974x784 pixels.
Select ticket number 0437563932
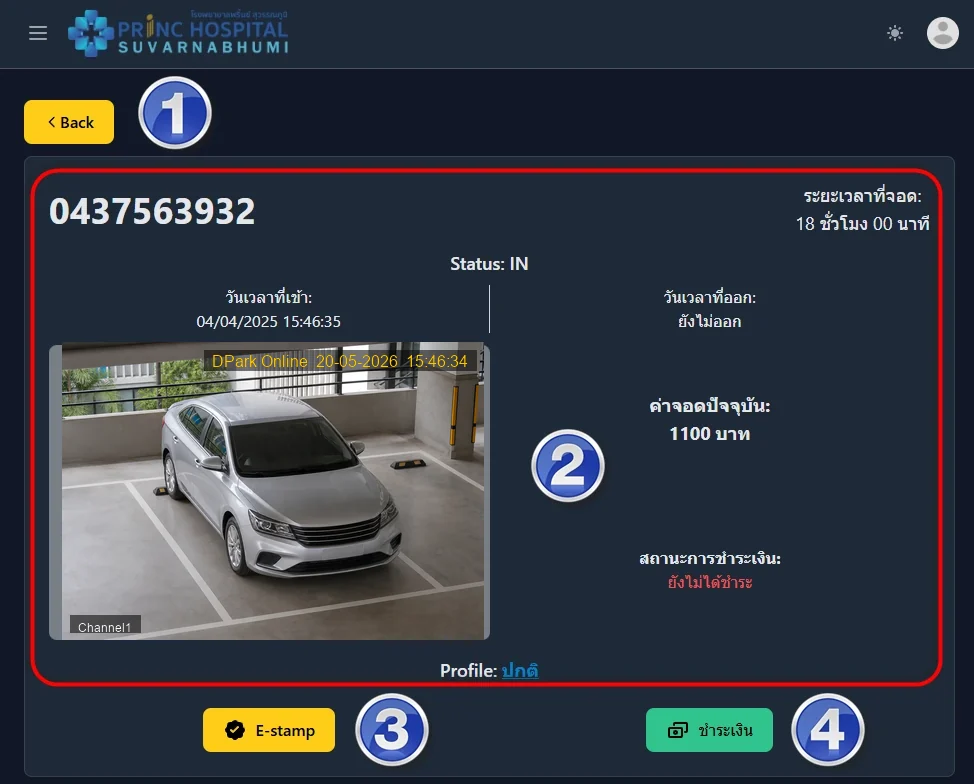click(152, 211)
